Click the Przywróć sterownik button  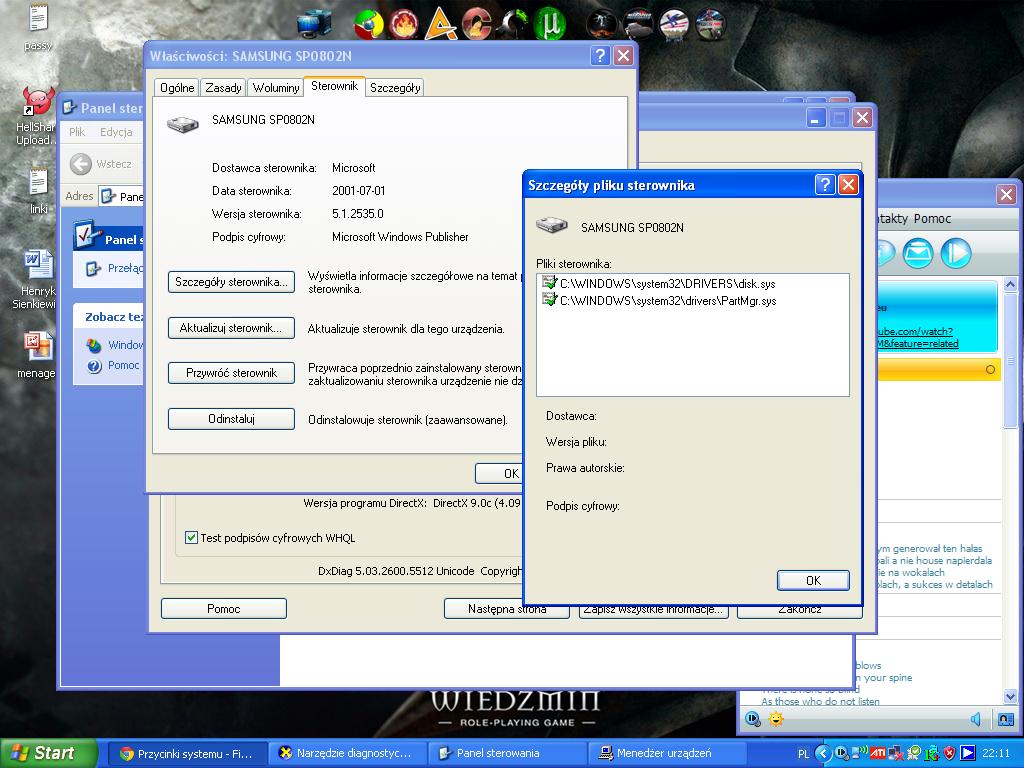tap(231, 373)
